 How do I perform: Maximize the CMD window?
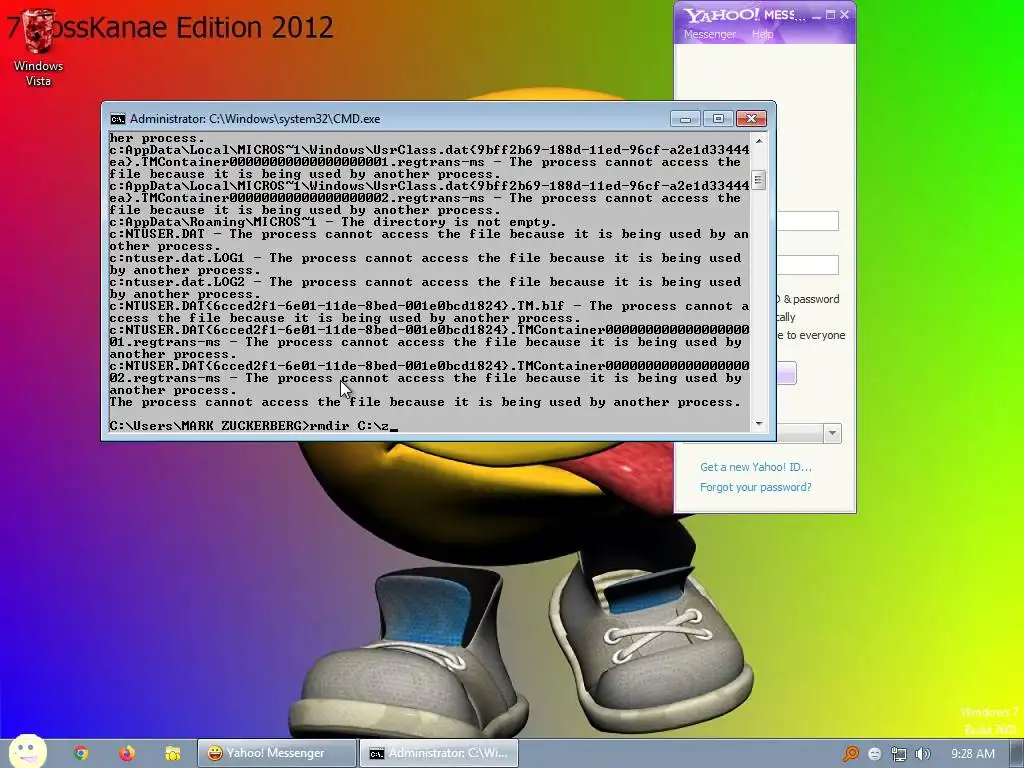coord(718,119)
